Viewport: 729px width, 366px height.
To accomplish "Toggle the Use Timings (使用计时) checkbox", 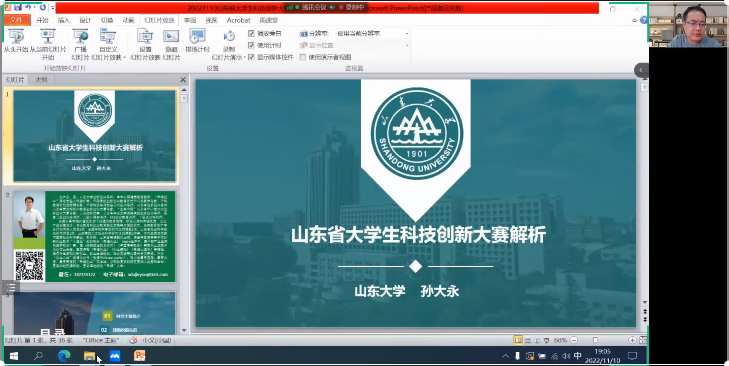I will pyautogui.click(x=252, y=45).
